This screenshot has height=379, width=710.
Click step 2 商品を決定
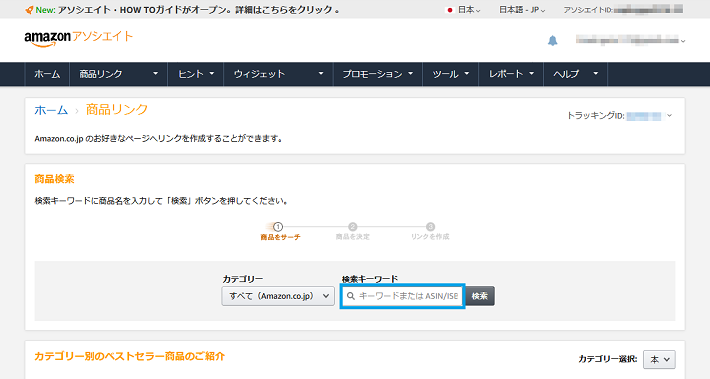353,231
